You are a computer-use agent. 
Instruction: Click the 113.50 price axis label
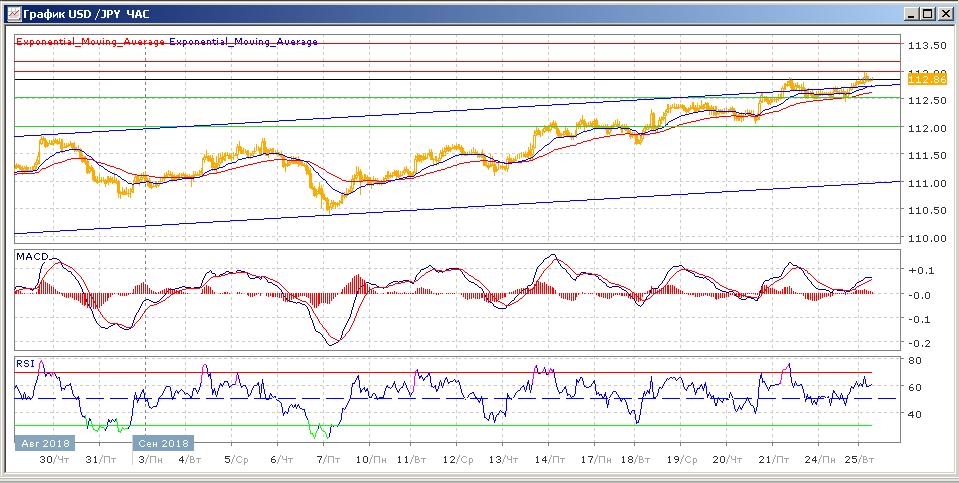pos(927,45)
